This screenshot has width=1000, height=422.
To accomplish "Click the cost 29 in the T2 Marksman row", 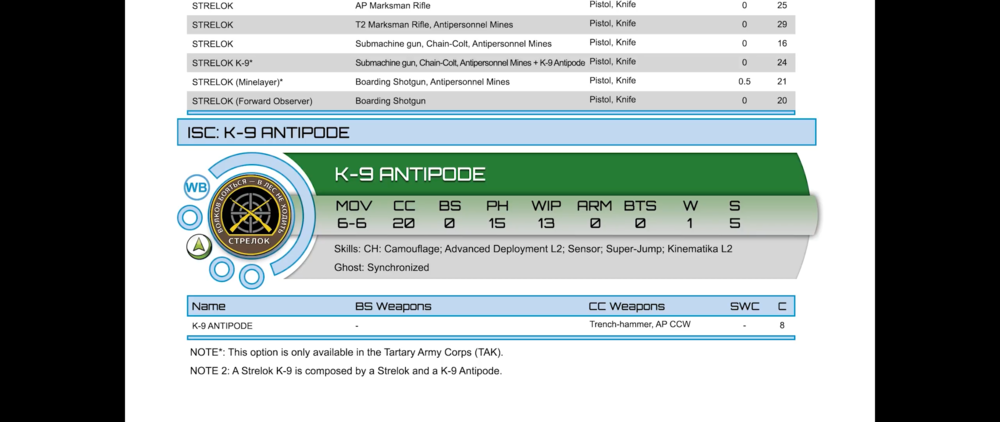I will [x=782, y=25].
